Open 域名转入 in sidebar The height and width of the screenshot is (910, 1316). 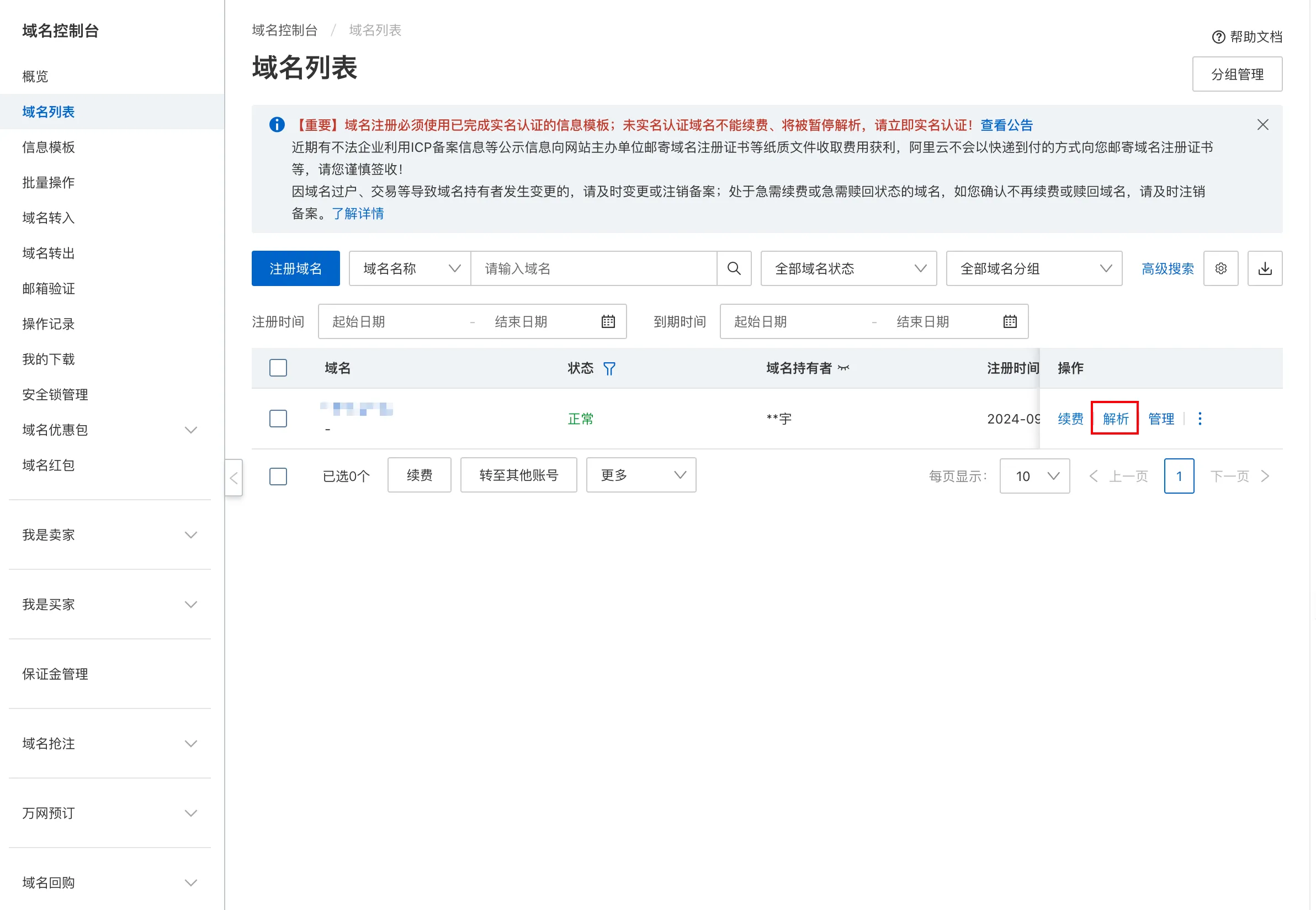[49, 218]
